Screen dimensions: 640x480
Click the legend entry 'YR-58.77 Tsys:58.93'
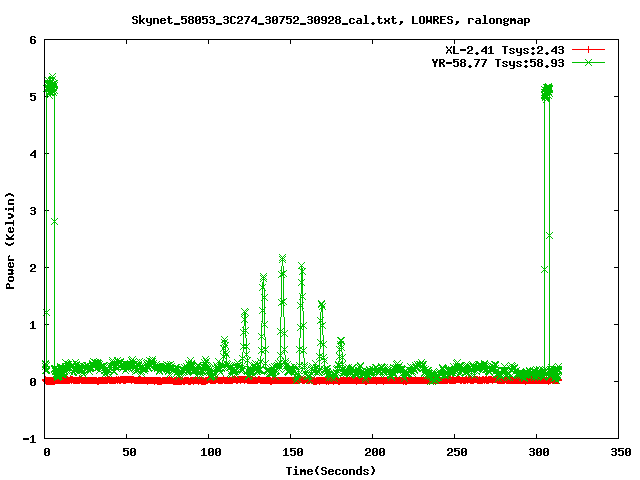(498, 63)
